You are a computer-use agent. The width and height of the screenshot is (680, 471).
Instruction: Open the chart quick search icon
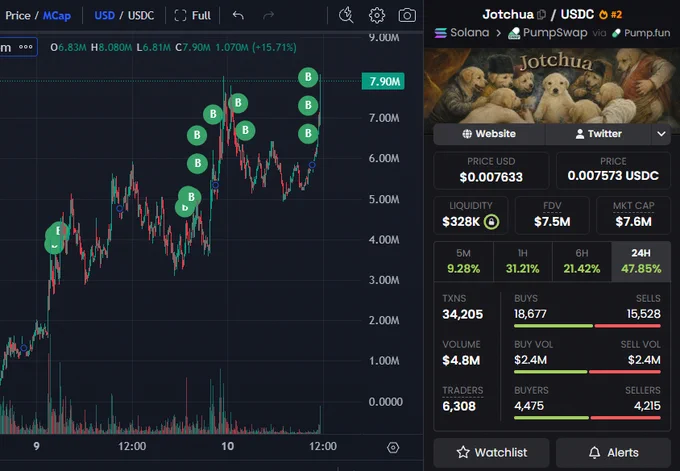(x=346, y=15)
